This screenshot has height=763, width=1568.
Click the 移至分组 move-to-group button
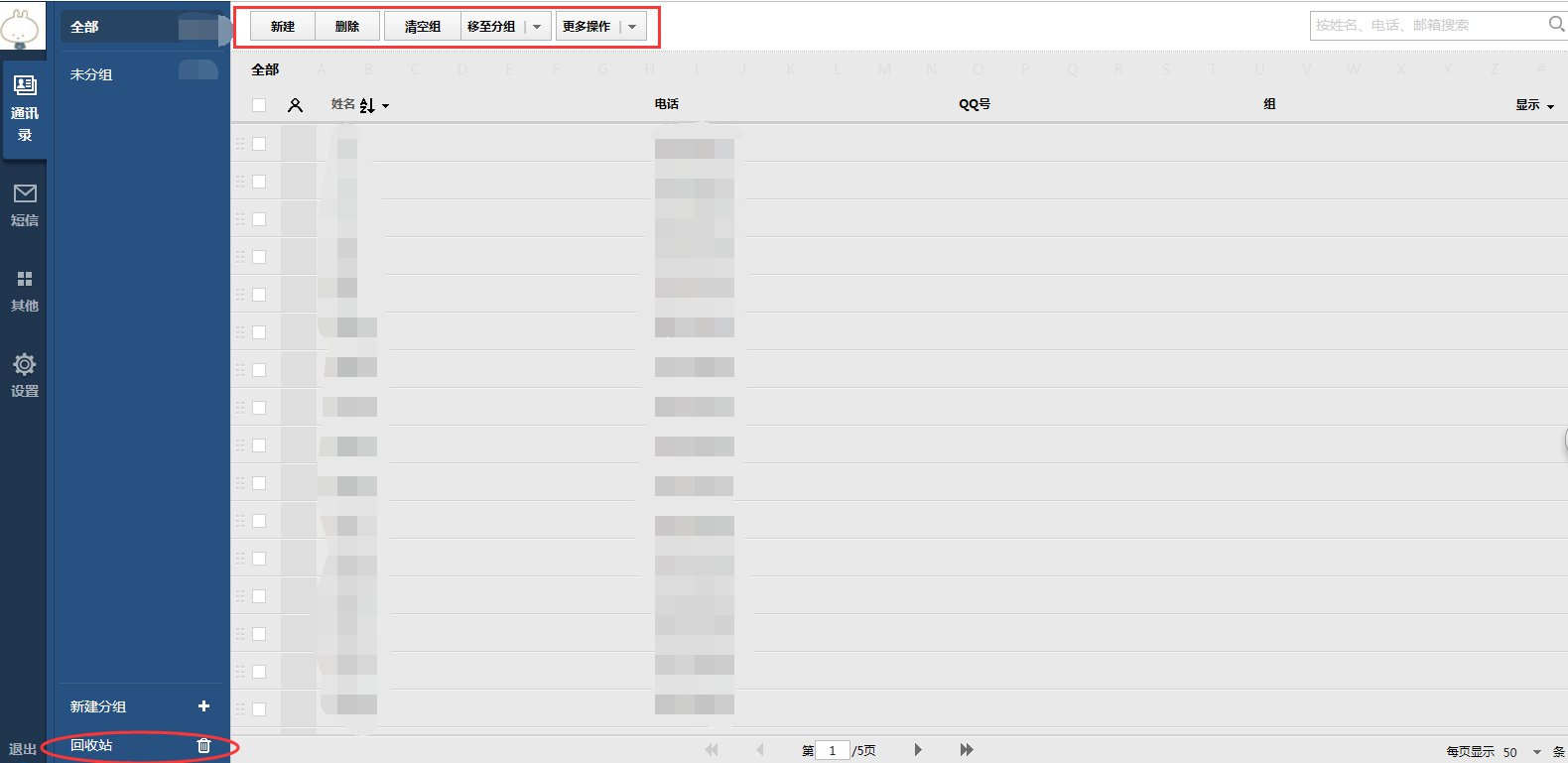(492, 27)
